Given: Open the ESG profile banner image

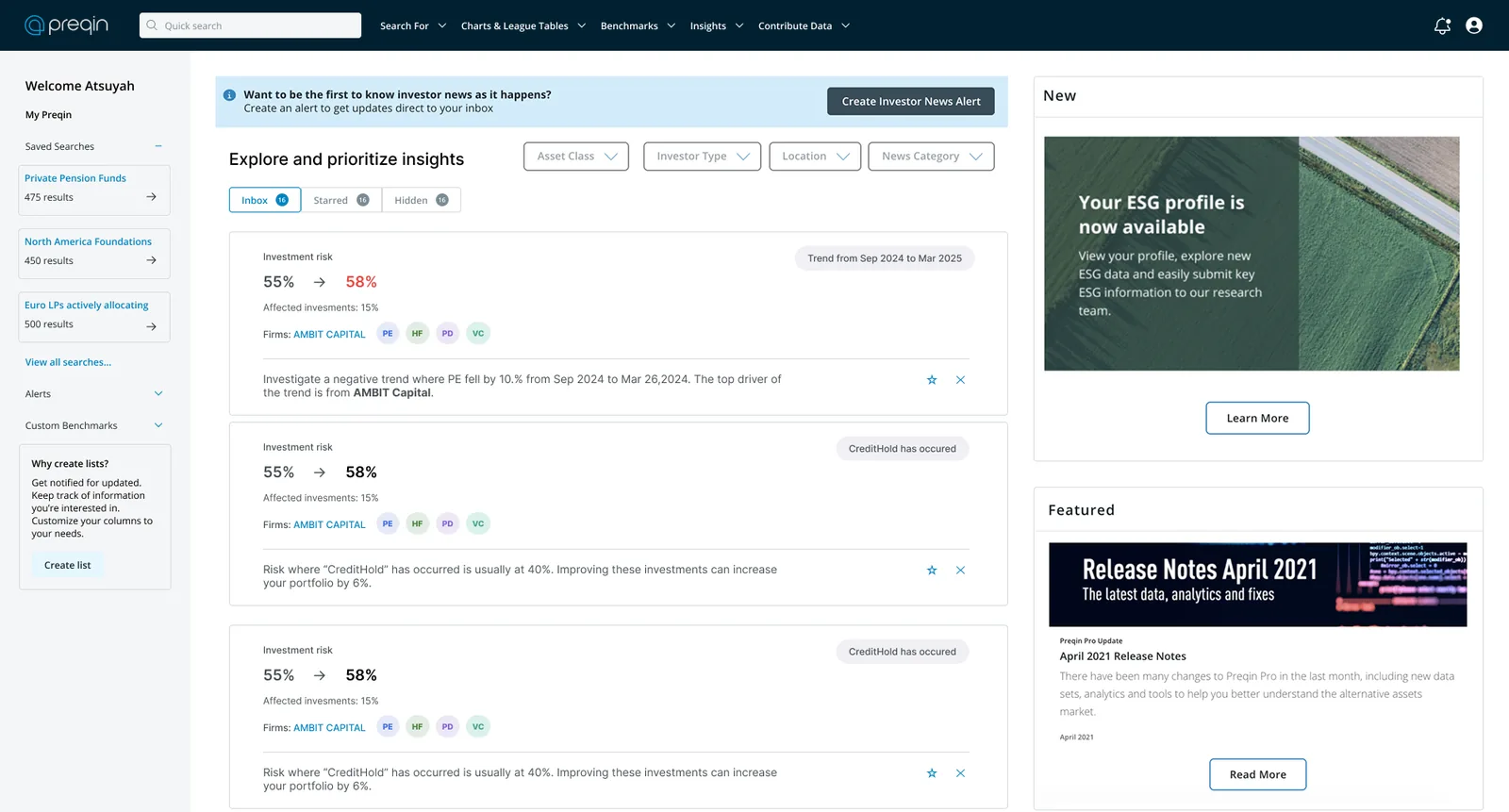Looking at the screenshot, I should coord(1252,254).
